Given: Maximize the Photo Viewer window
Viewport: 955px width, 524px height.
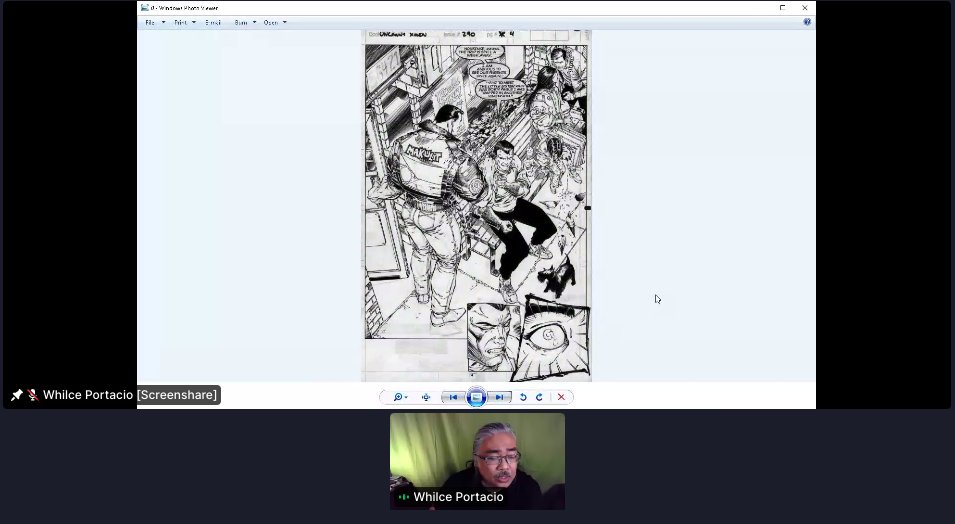Looking at the screenshot, I should (783, 8).
